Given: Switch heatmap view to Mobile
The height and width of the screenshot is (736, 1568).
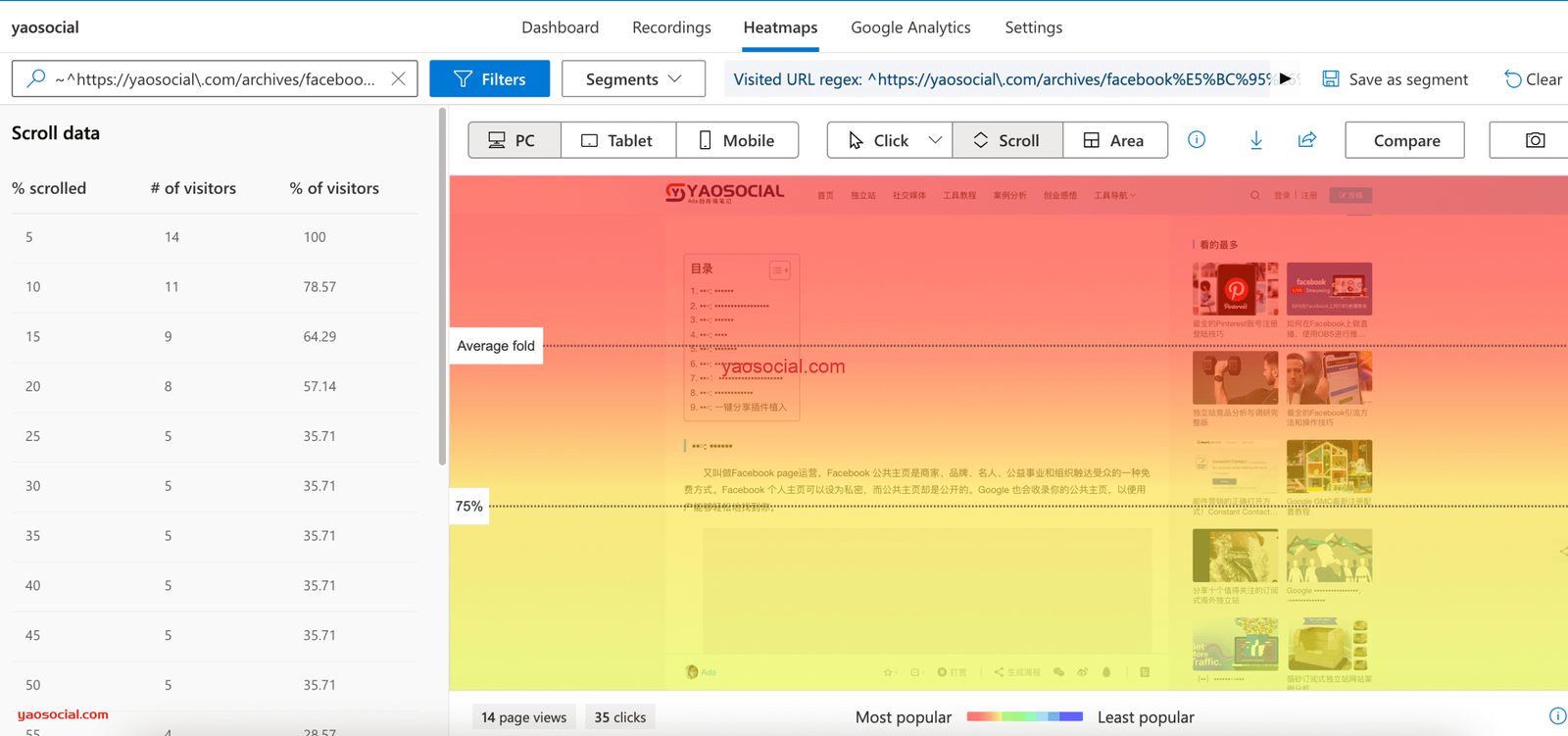Looking at the screenshot, I should point(737,140).
